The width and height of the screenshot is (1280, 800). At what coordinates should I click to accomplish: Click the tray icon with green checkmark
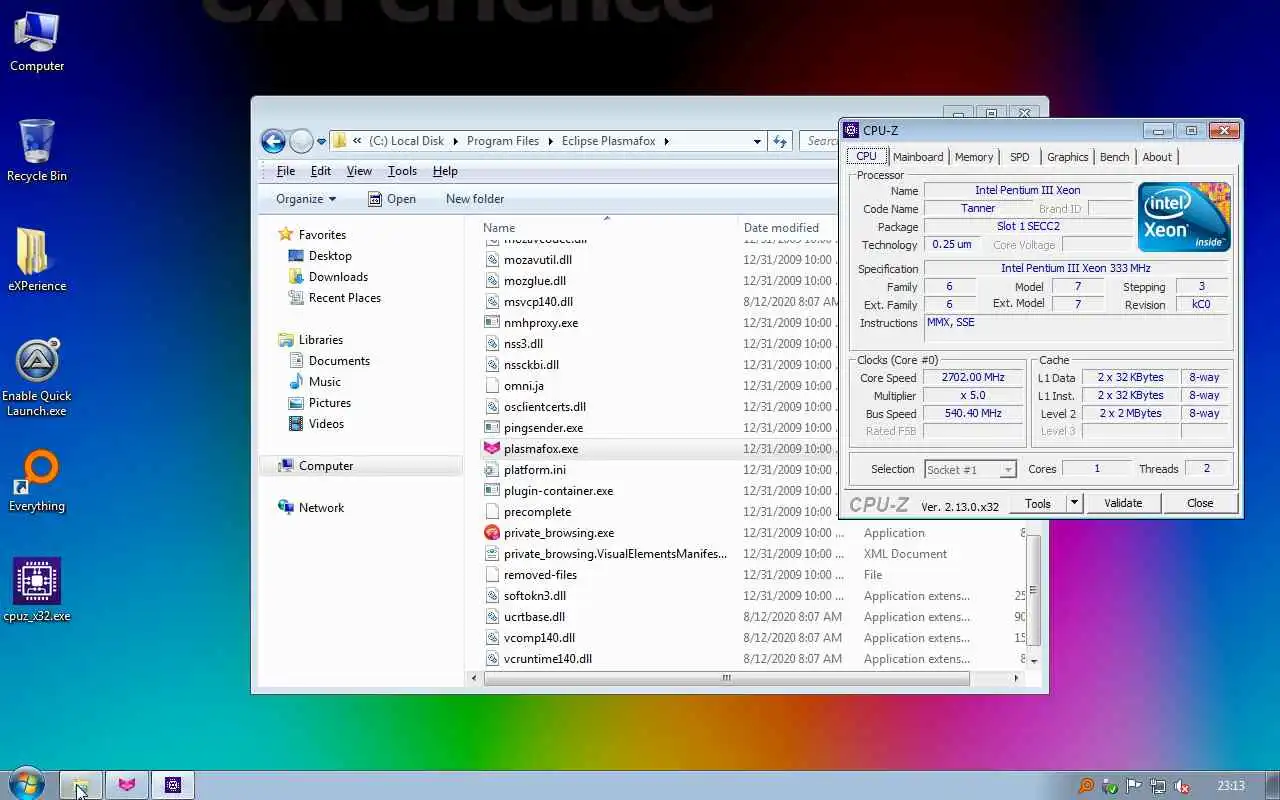click(x=1110, y=786)
